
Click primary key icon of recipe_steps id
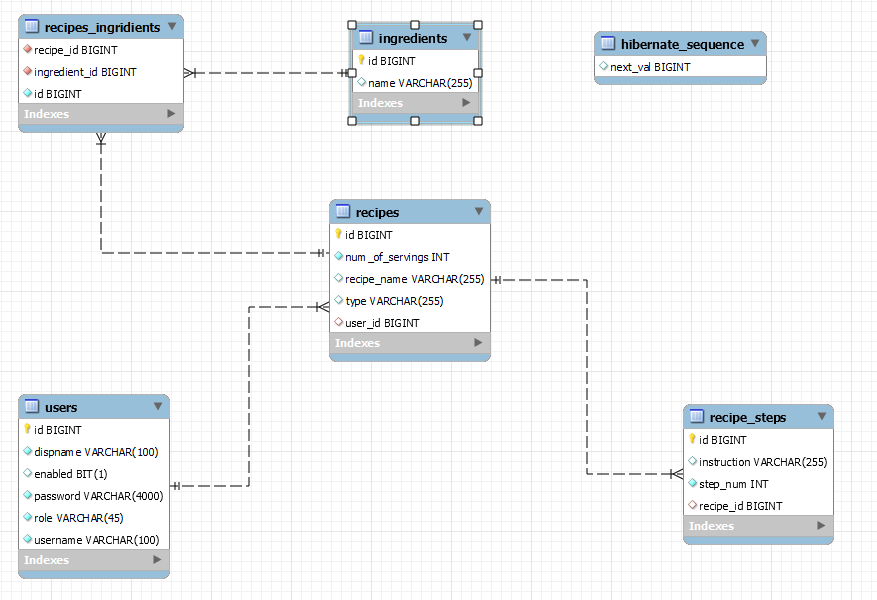coord(692,439)
